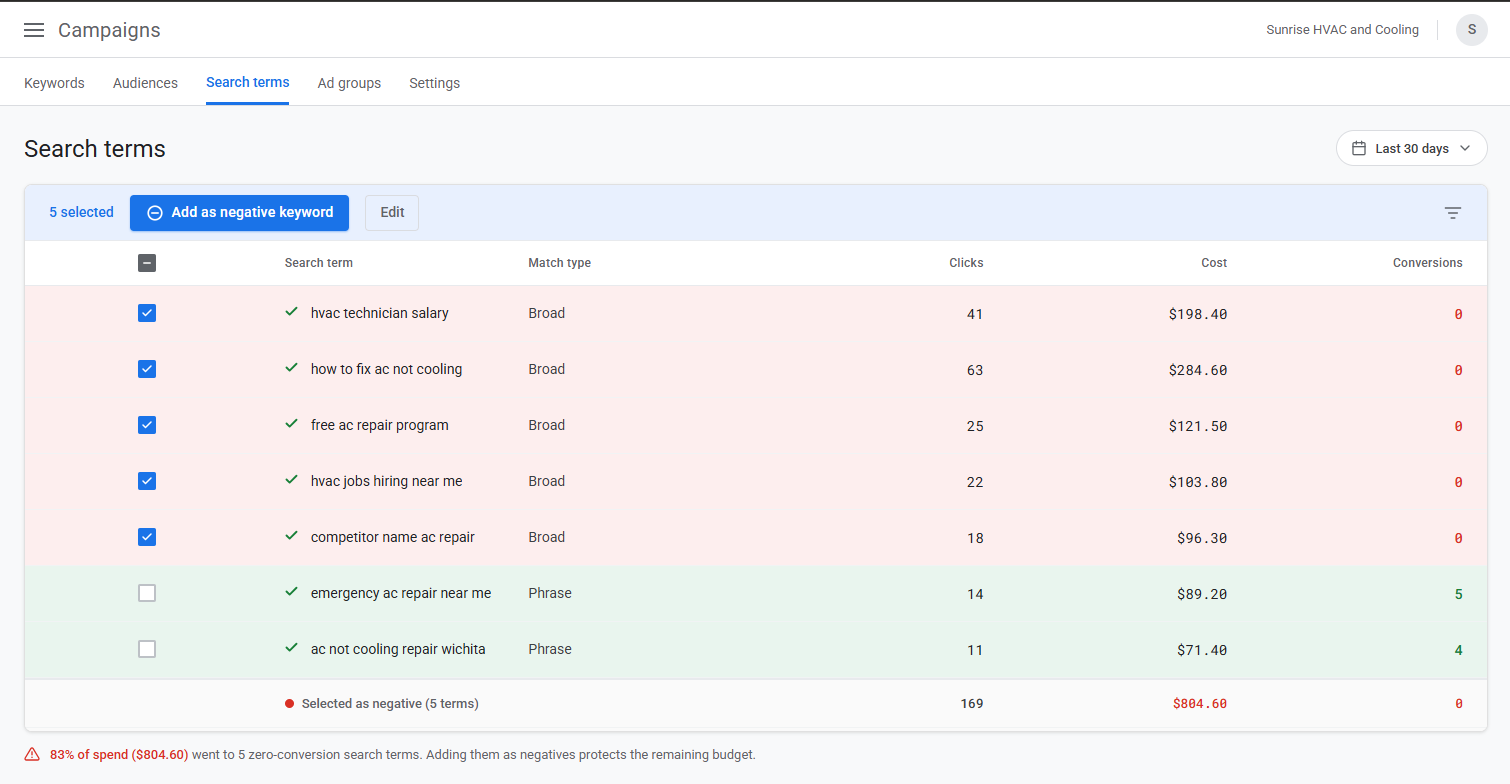Image resolution: width=1510 pixels, height=784 pixels.
Task: Sort by the Clicks column header
Action: point(966,263)
